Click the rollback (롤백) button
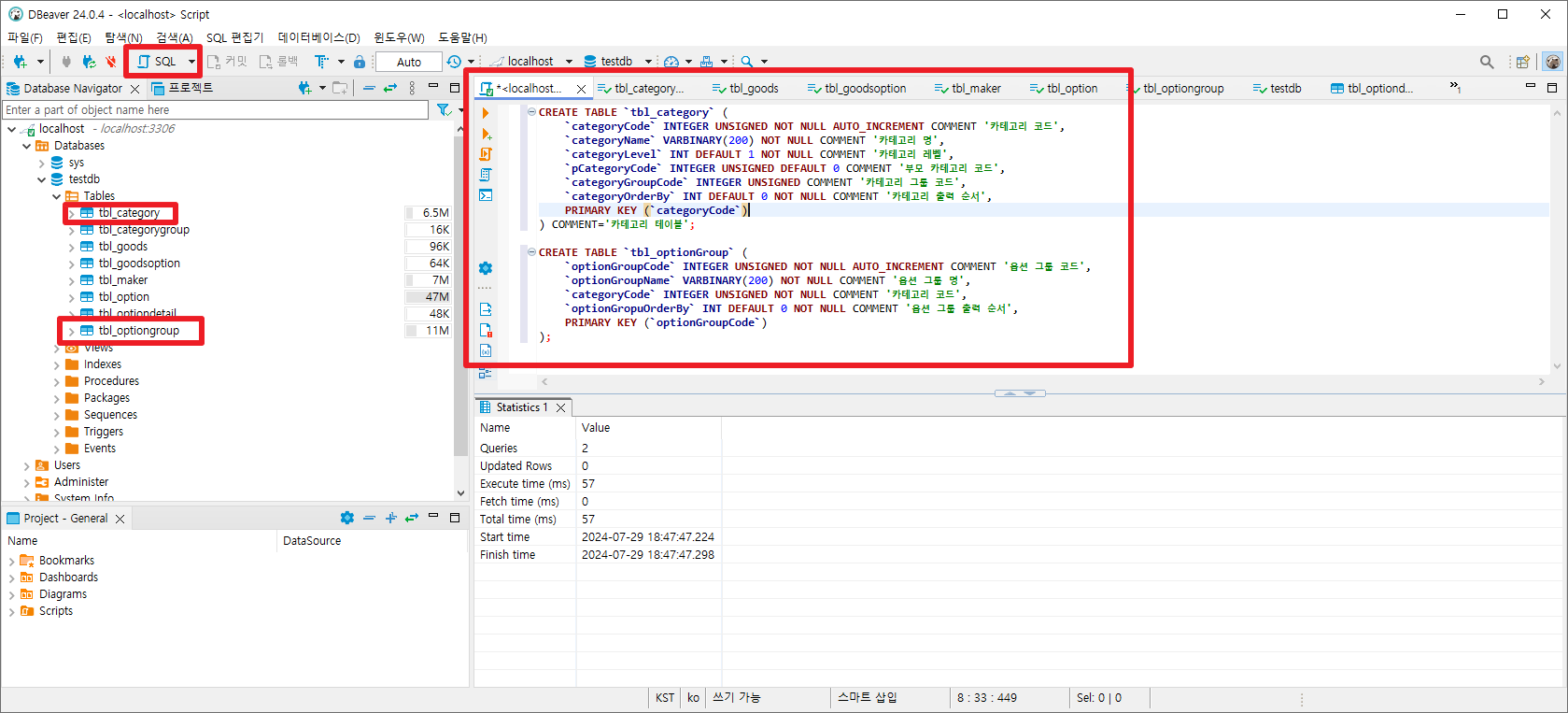Viewport: 1568px width, 713px height. point(278,62)
